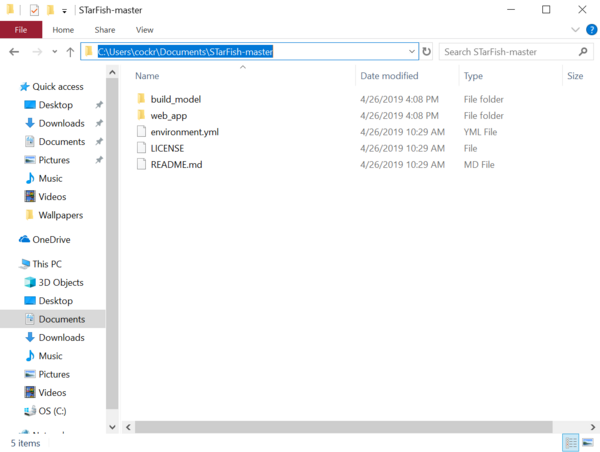Viewport: 600px width, 452px height.
Task: Go up one folder level
Action: [x=70, y=52]
